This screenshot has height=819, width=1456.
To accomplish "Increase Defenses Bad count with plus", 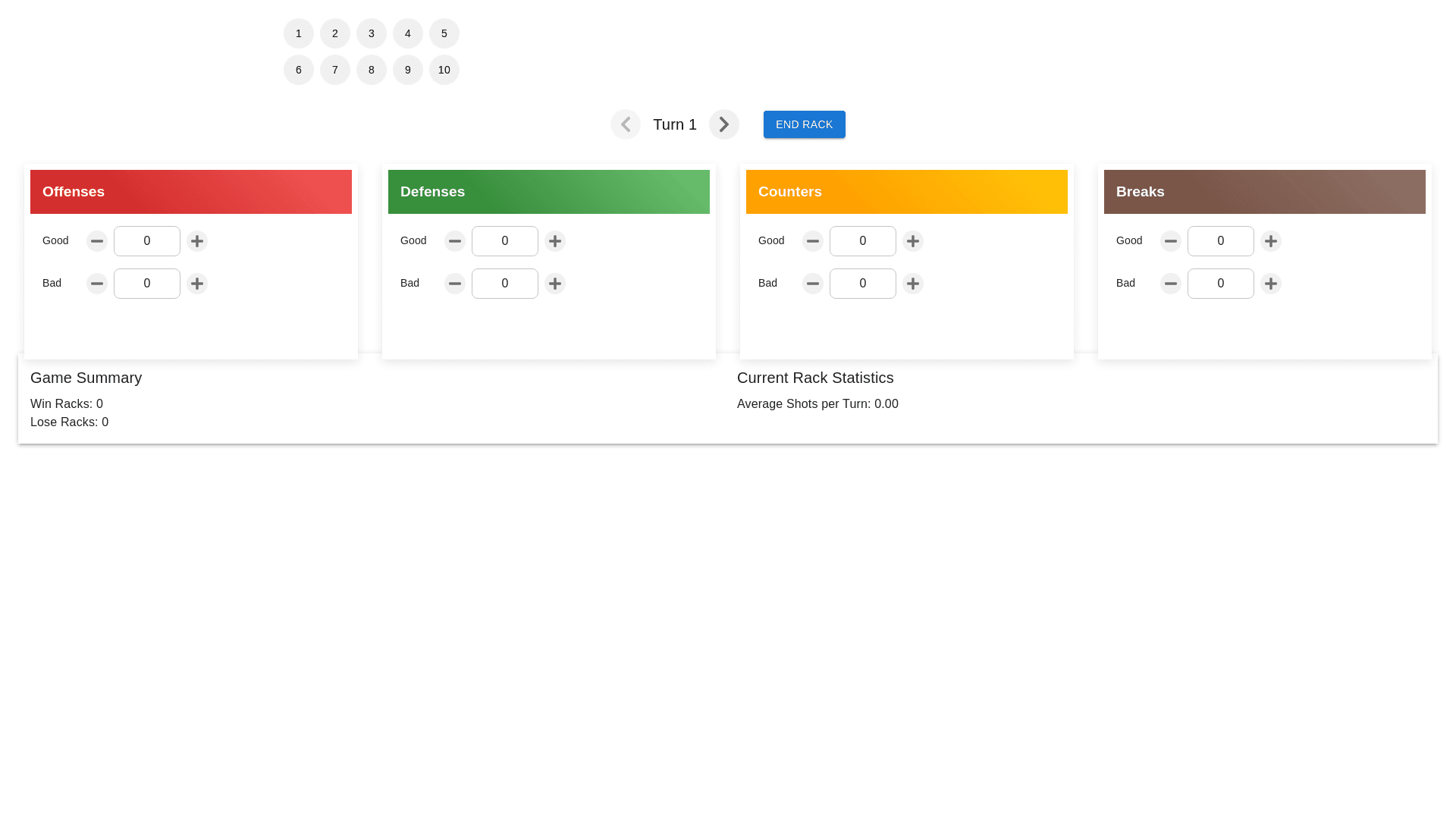I will [555, 284].
